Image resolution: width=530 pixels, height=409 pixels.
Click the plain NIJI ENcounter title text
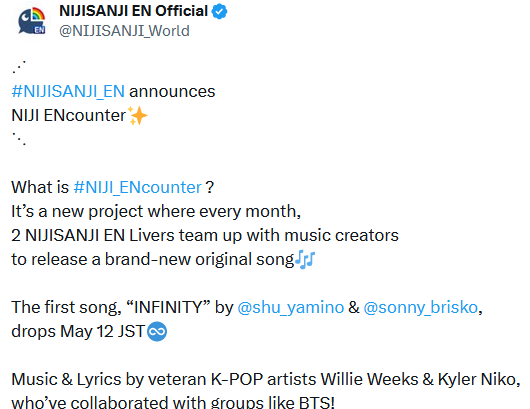tap(69, 116)
